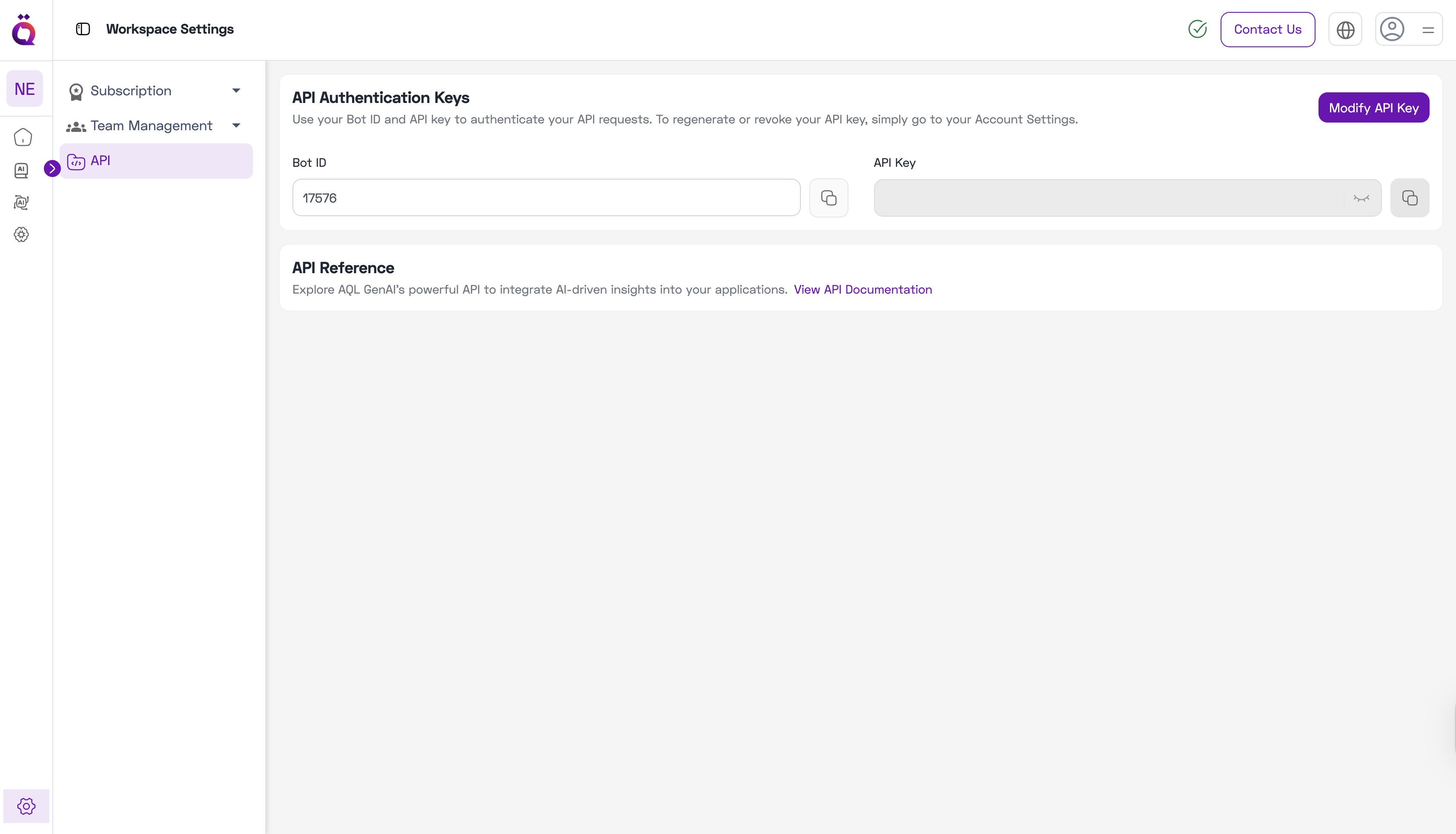Click the globe language icon in the header

click(x=1345, y=29)
